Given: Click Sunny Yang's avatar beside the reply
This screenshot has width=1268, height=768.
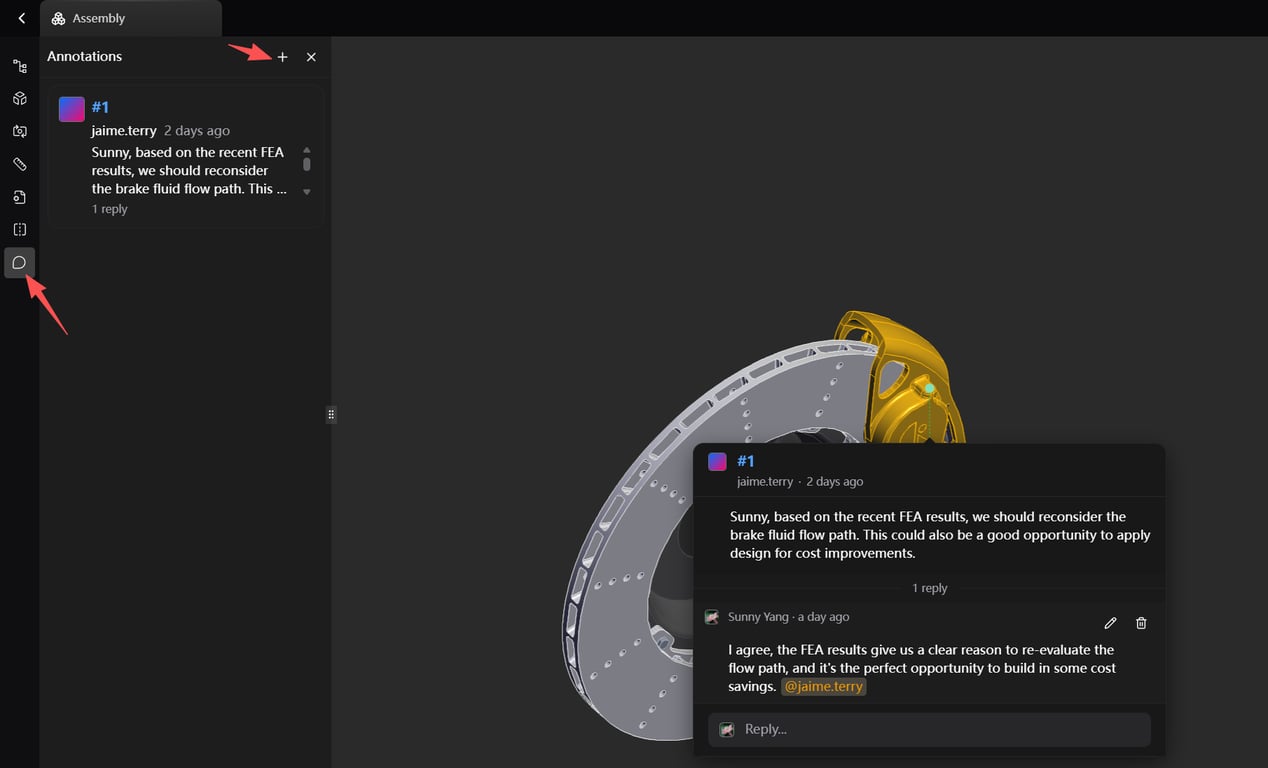Looking at the screenshot, I should (712, 617).
